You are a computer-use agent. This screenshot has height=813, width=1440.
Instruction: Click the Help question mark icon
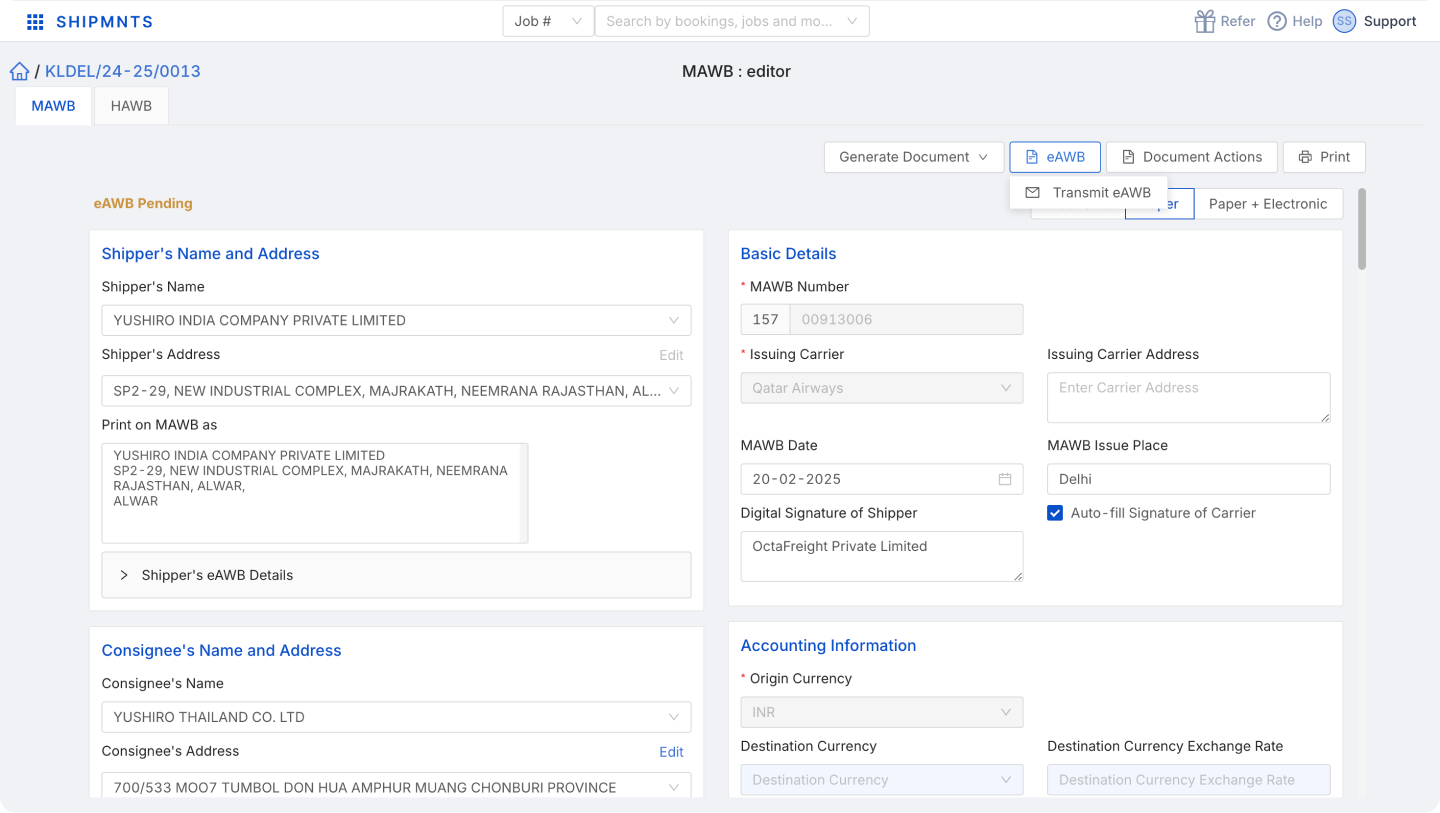coord(1277,21)
